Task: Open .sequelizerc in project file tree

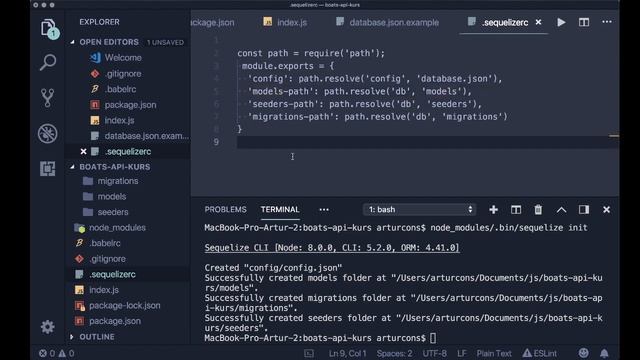Action: coord(112,274)
